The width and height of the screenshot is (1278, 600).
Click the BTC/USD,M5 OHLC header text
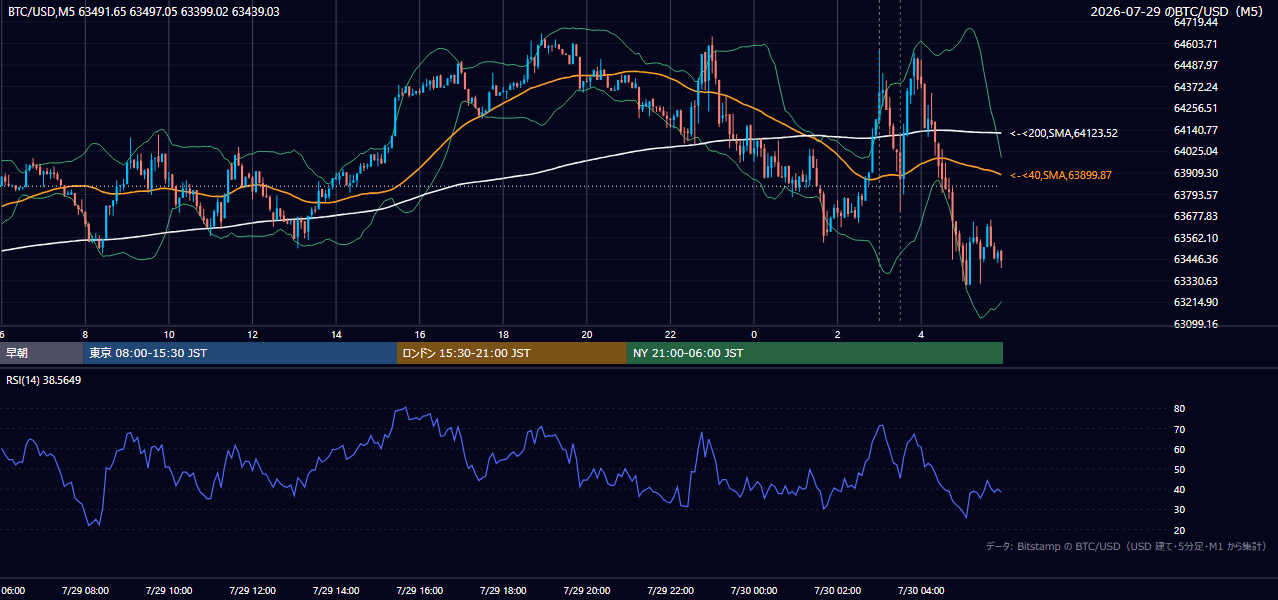[x=144, y=11]
